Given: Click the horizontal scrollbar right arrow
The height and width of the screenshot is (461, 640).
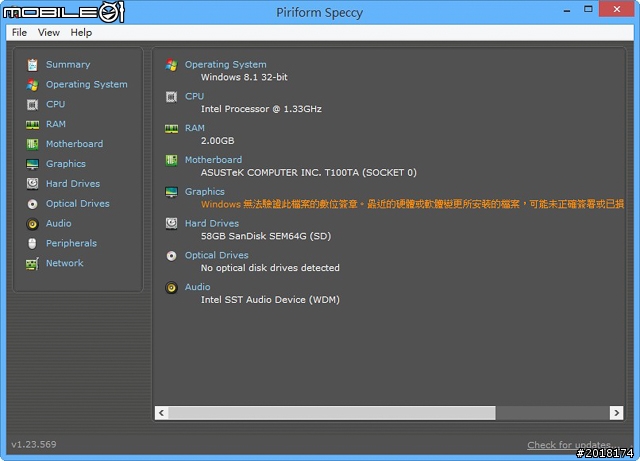Looking at the screenshot, I should click(616, 413).
